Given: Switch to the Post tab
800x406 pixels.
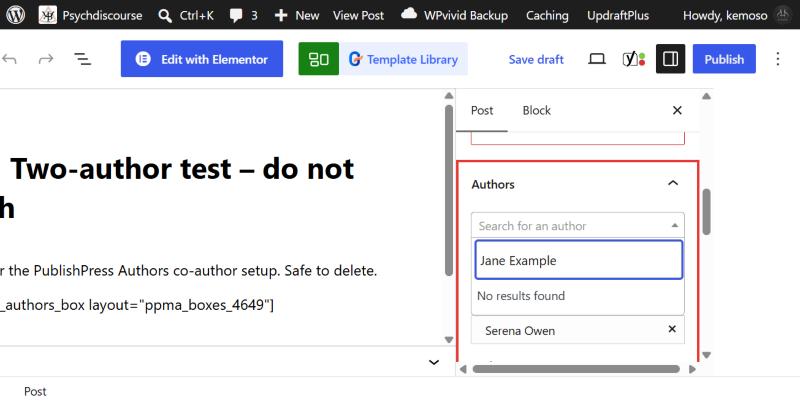Looking at the screenshot, I should click(482, 111).
